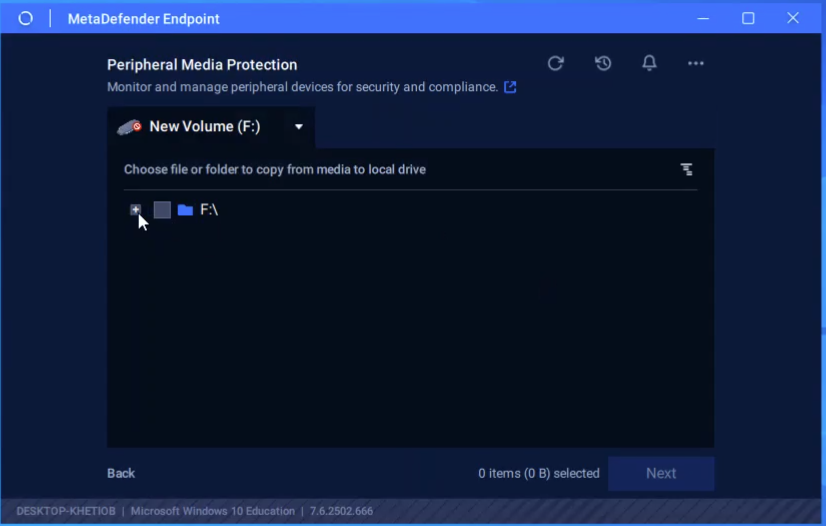The image size is (826, 526).
Task: Go Back to the previous step
Action: click(x=121, y=473)
